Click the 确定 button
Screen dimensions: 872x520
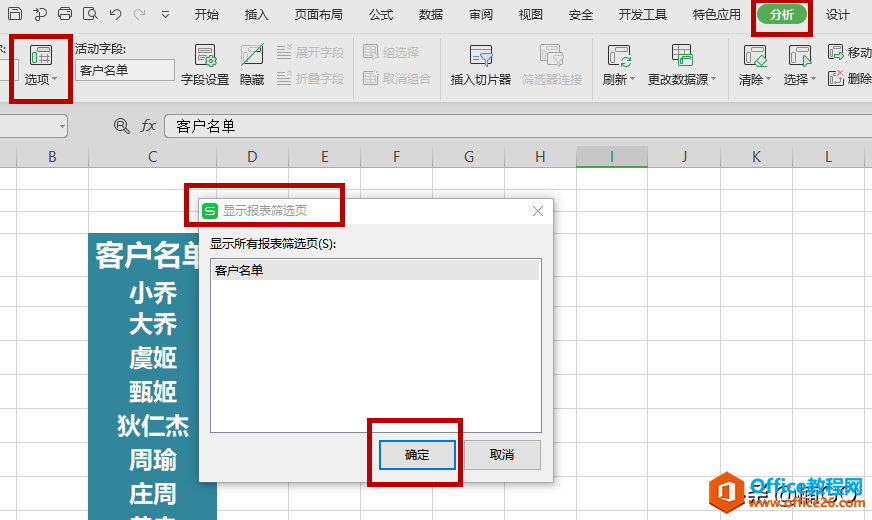417,455
